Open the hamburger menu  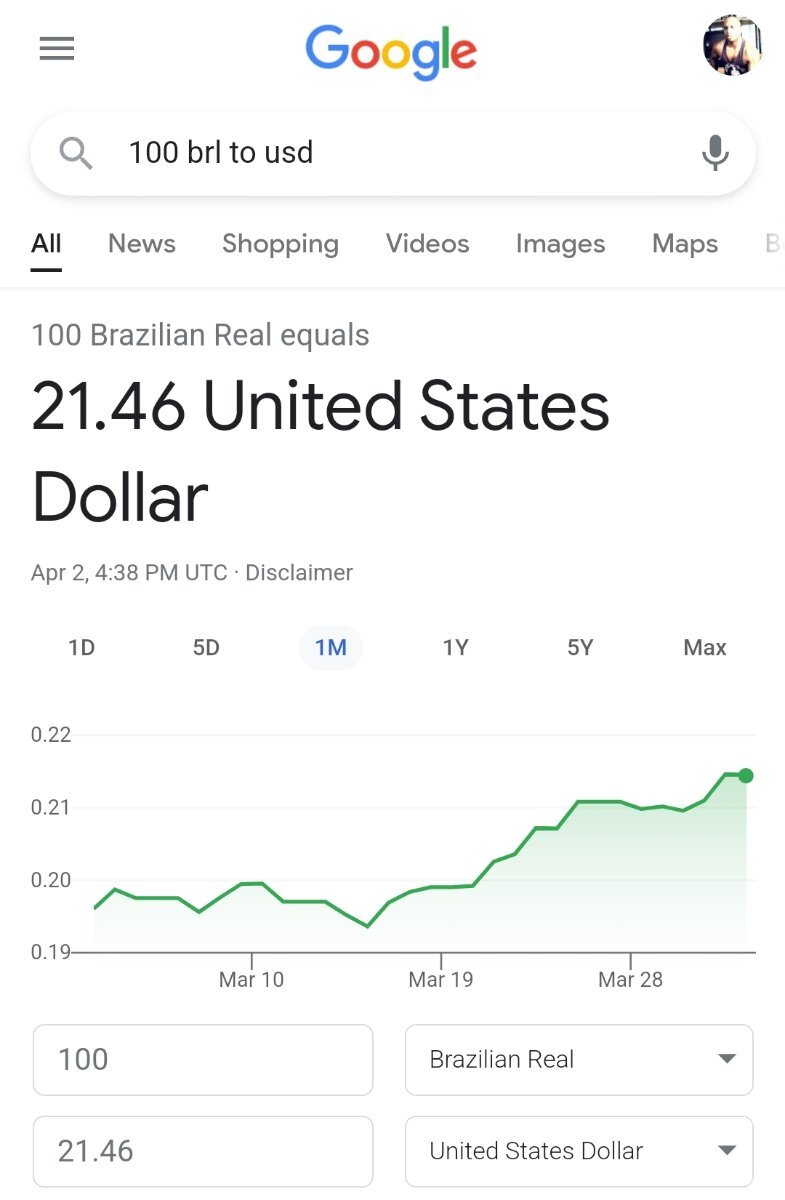pyautogui.click(x=57, y=48)
